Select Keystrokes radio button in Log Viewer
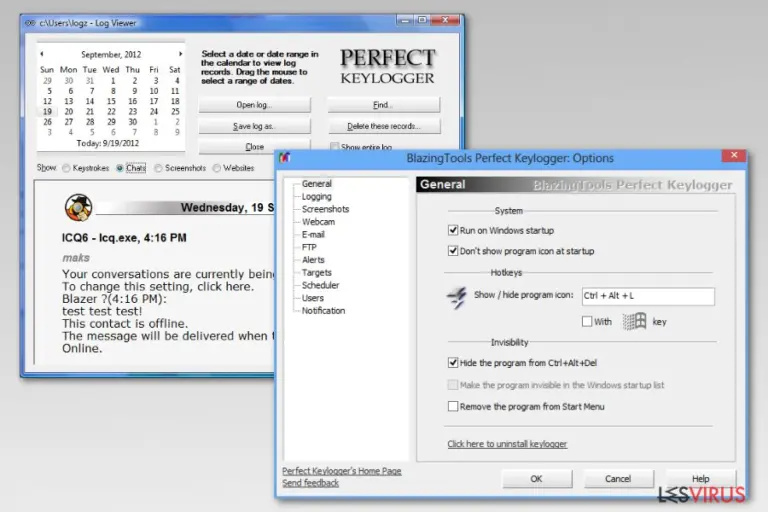 66,168
